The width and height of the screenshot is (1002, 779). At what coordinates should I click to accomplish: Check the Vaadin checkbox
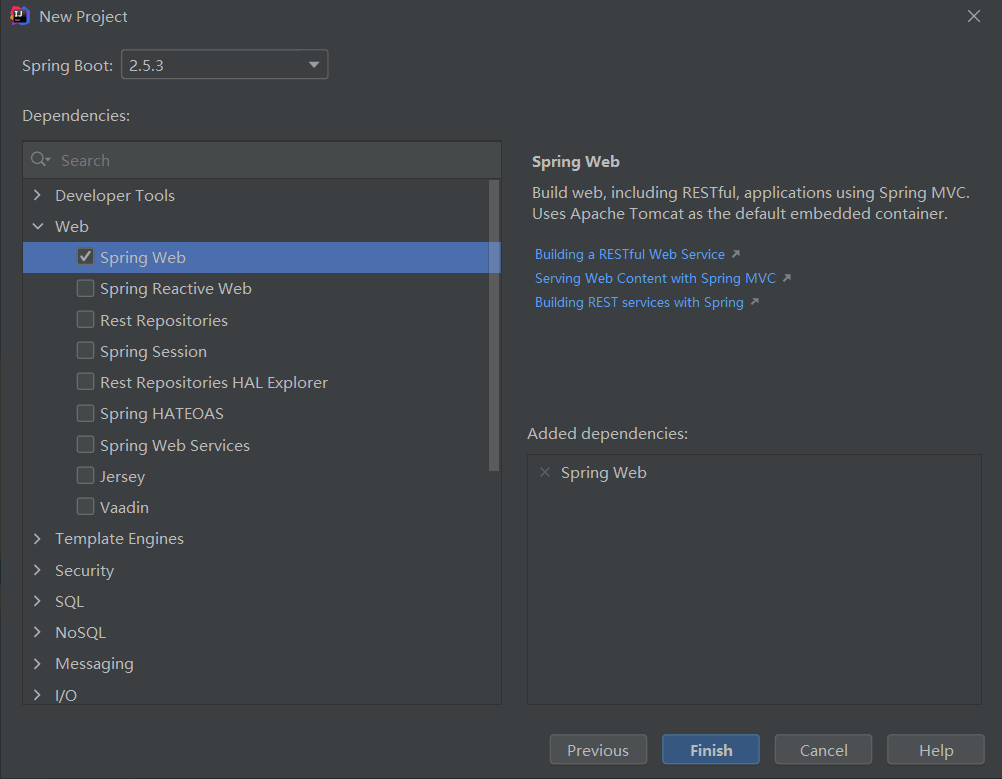pos(85,507)
